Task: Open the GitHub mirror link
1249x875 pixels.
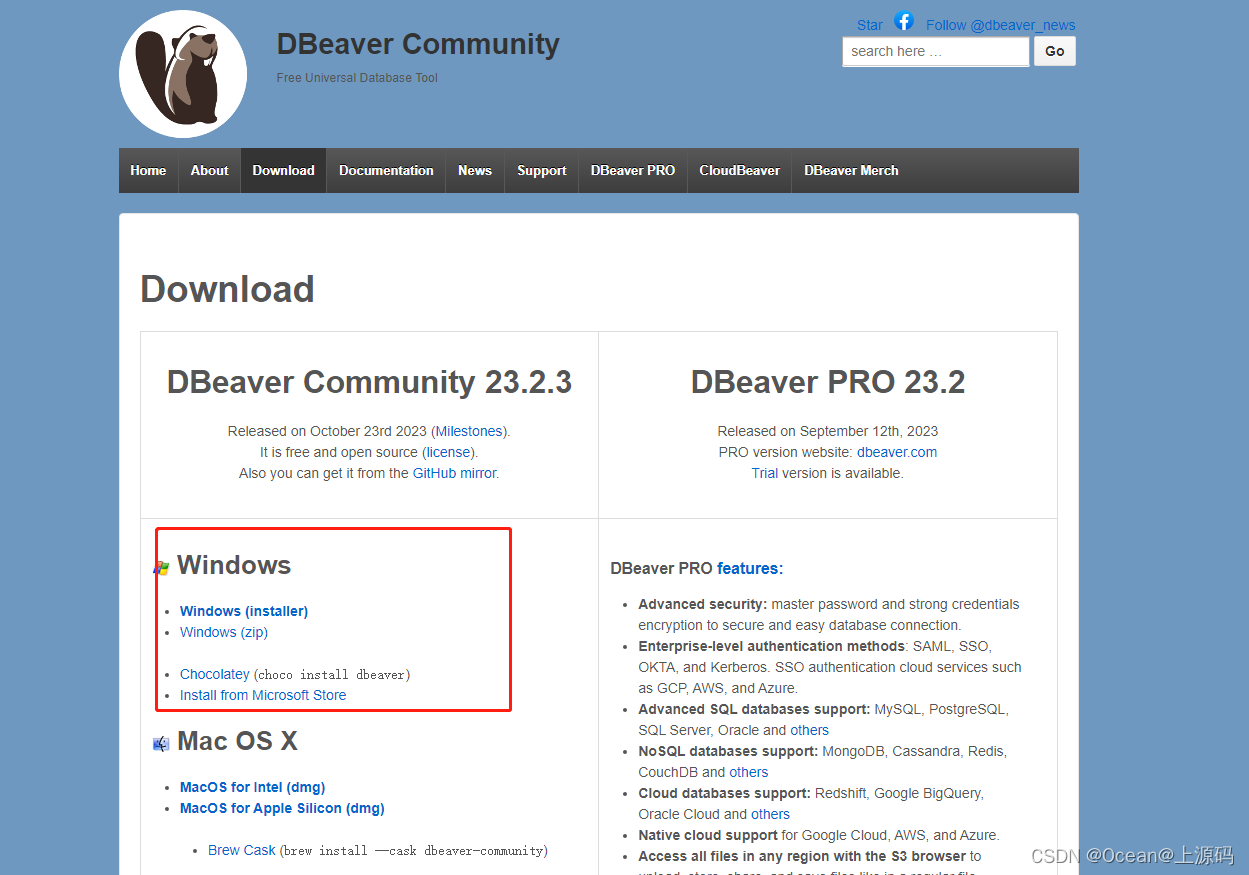Action: pyautogui.click(x=454, y=473)
